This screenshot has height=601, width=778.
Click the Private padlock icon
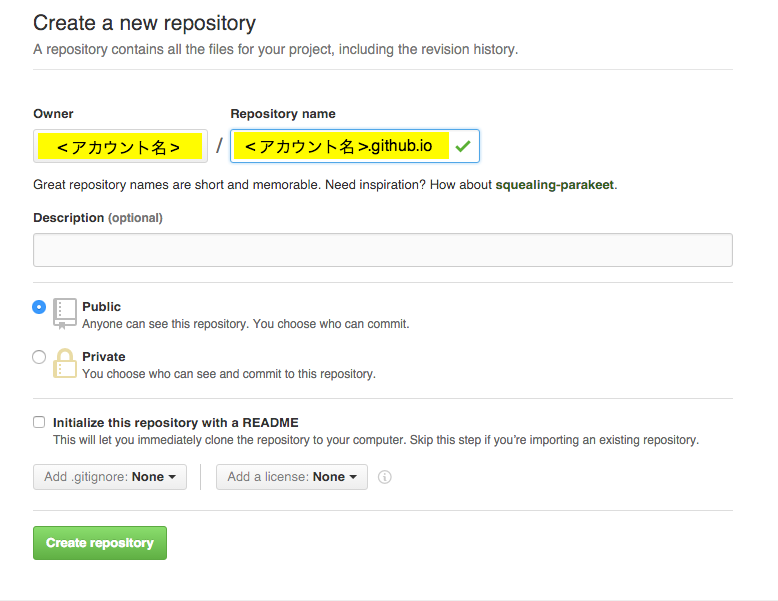[65, 363]
